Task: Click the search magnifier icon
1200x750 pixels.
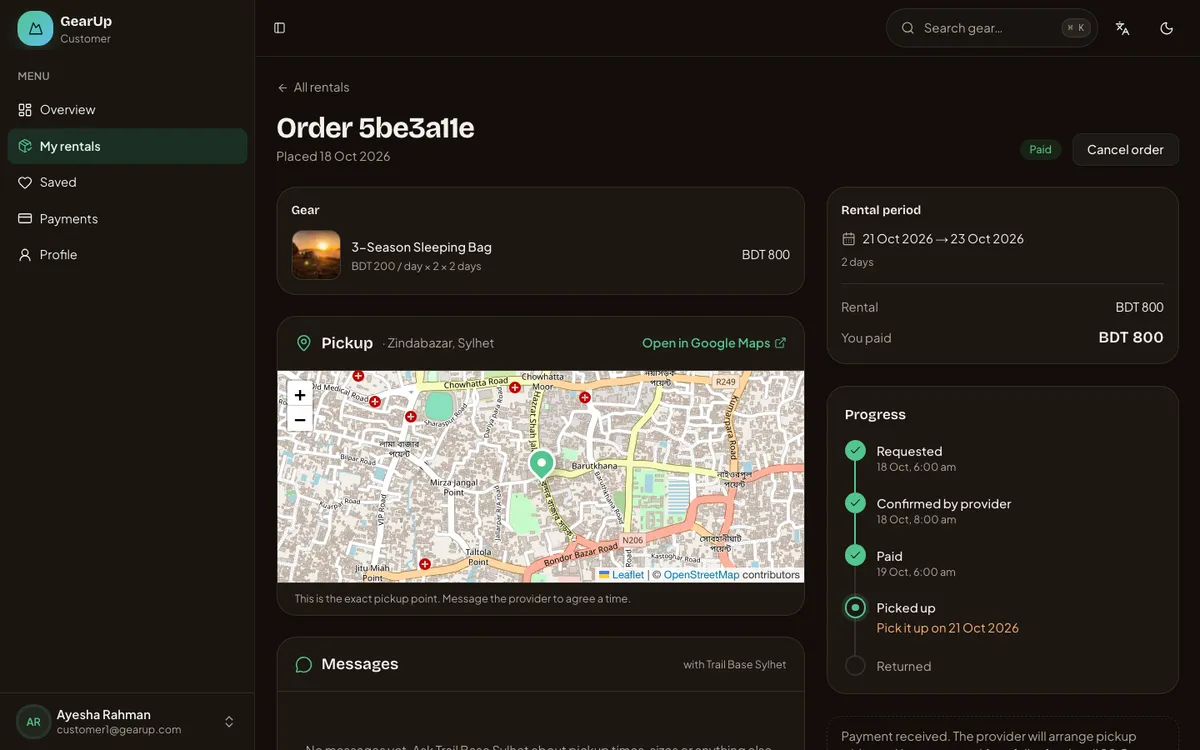Action: point(908,28)
